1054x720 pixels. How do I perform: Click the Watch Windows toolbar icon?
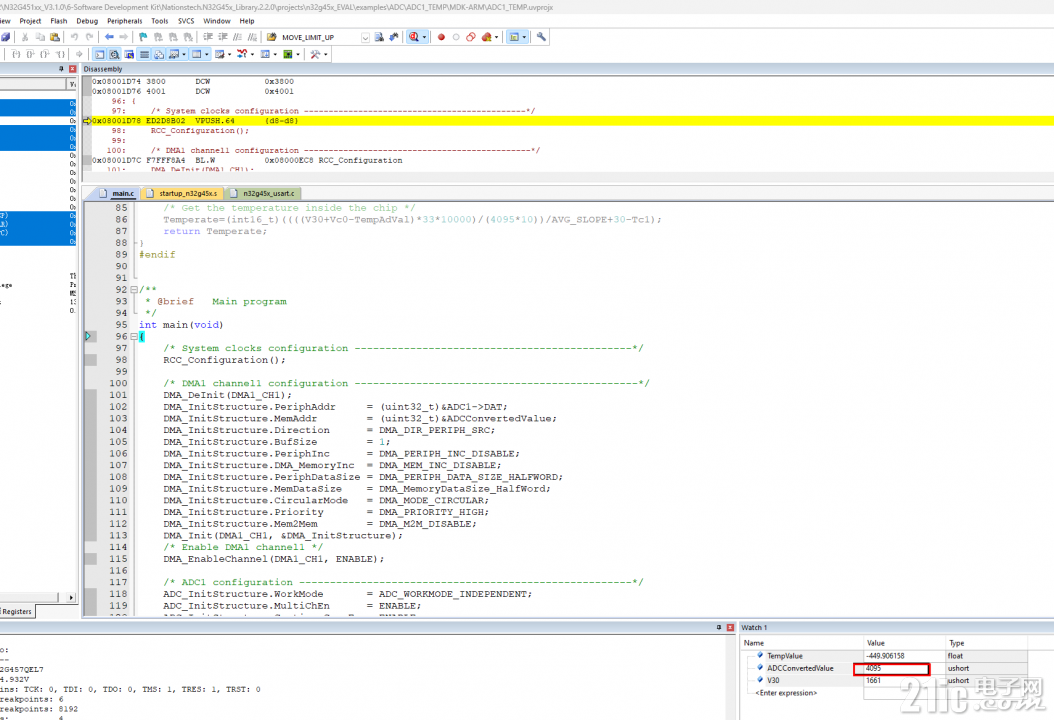click(x=173, y=54)
